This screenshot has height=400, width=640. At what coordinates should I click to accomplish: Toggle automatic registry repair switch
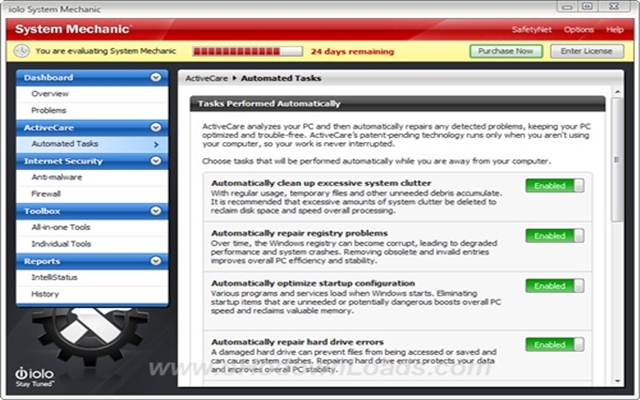(555, 236)
